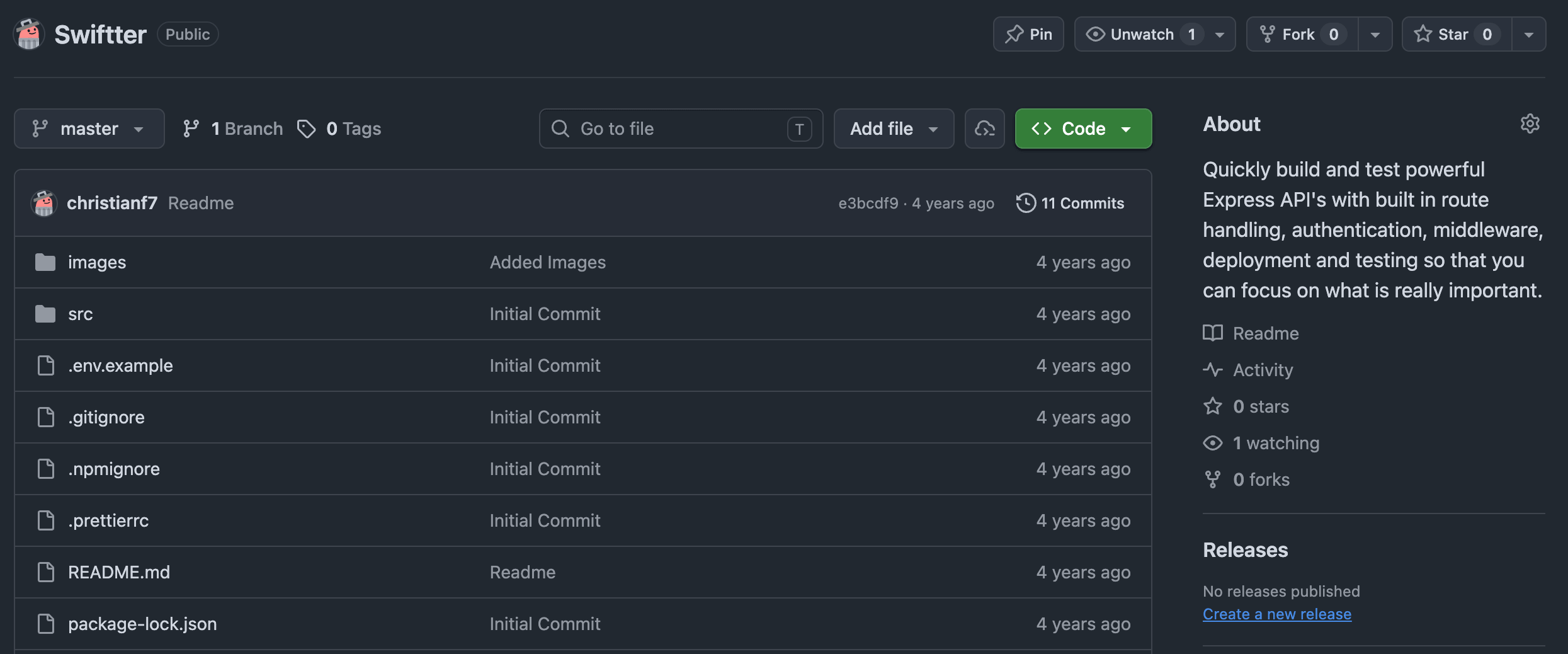Open the Releases heading link
Image resolution: width=1568 pixels, height=654 pixels.
[1246, 550]
